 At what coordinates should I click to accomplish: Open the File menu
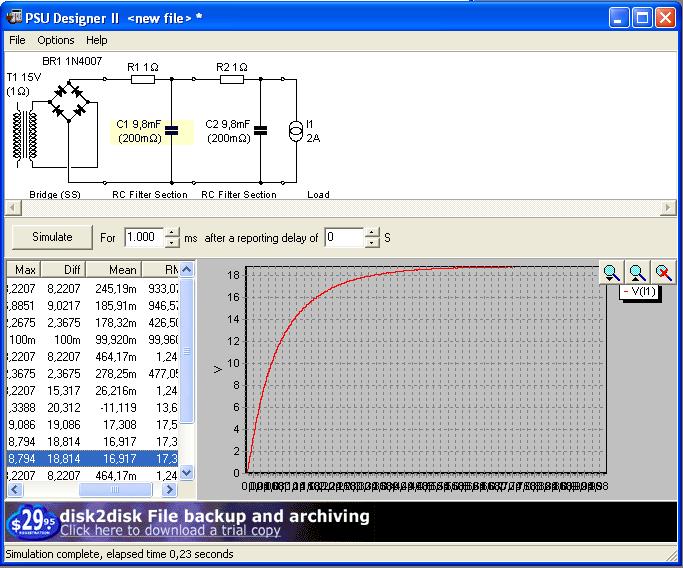[x=17, y=40]
